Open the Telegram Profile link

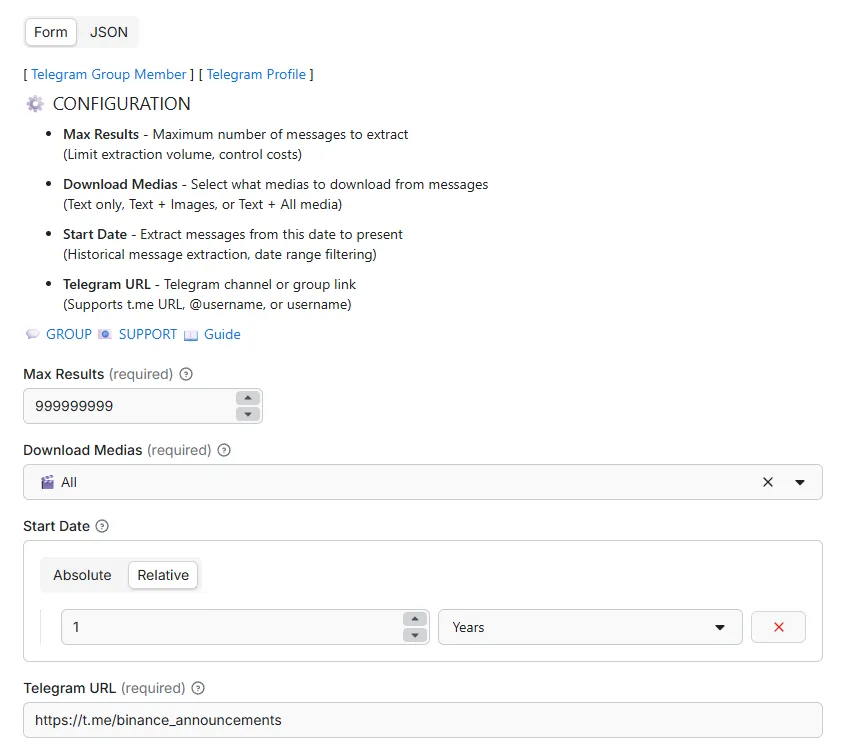[256, 74]
